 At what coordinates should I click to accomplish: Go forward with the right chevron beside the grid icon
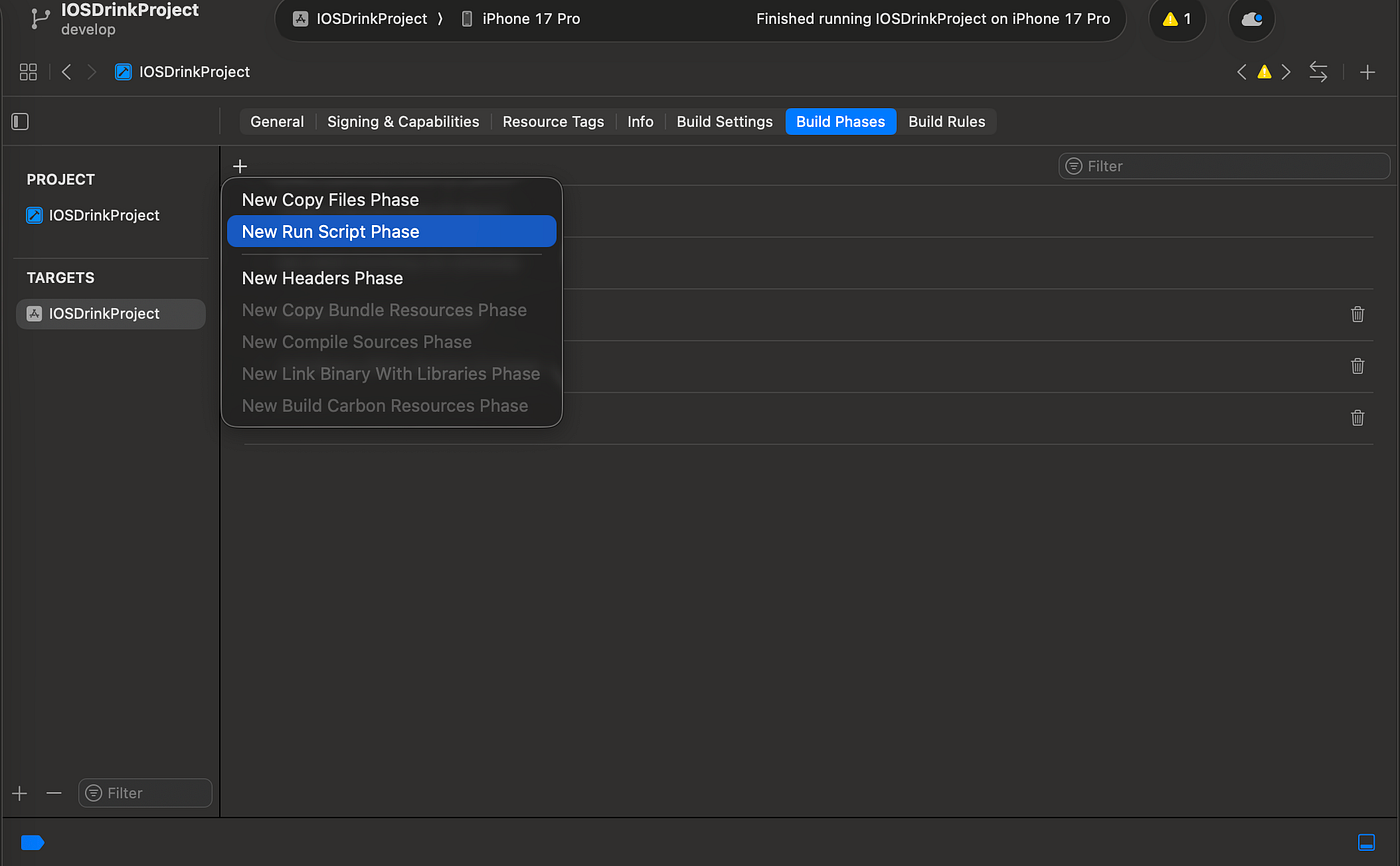coord(92,72)
